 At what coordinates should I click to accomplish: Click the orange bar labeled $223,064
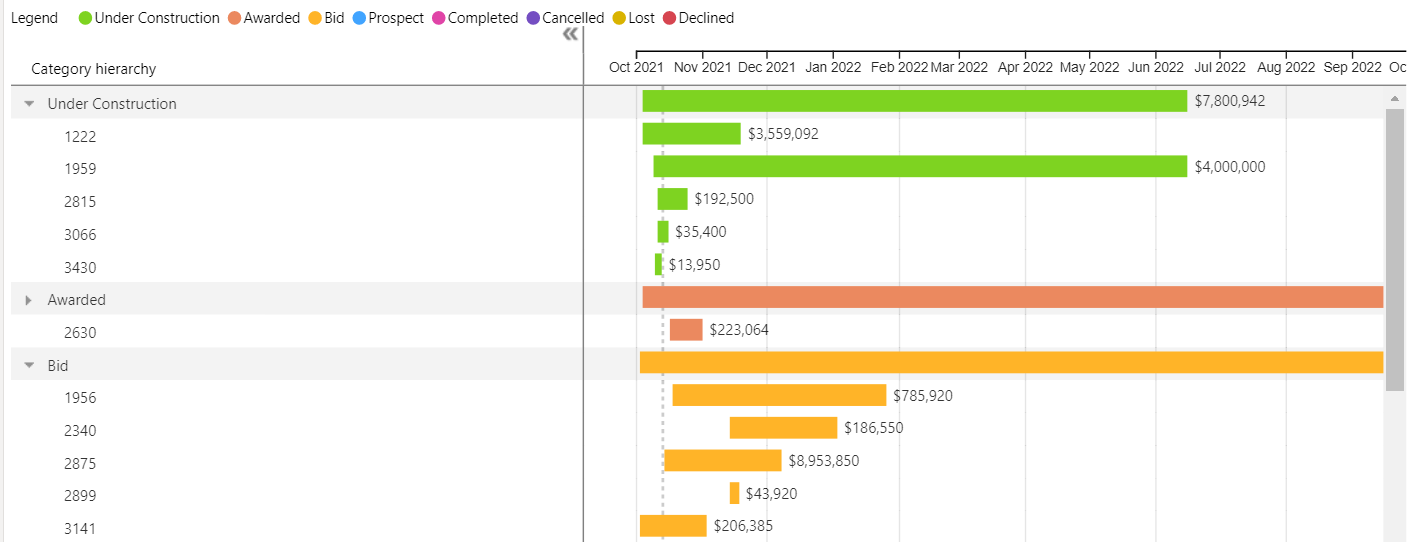686,330
